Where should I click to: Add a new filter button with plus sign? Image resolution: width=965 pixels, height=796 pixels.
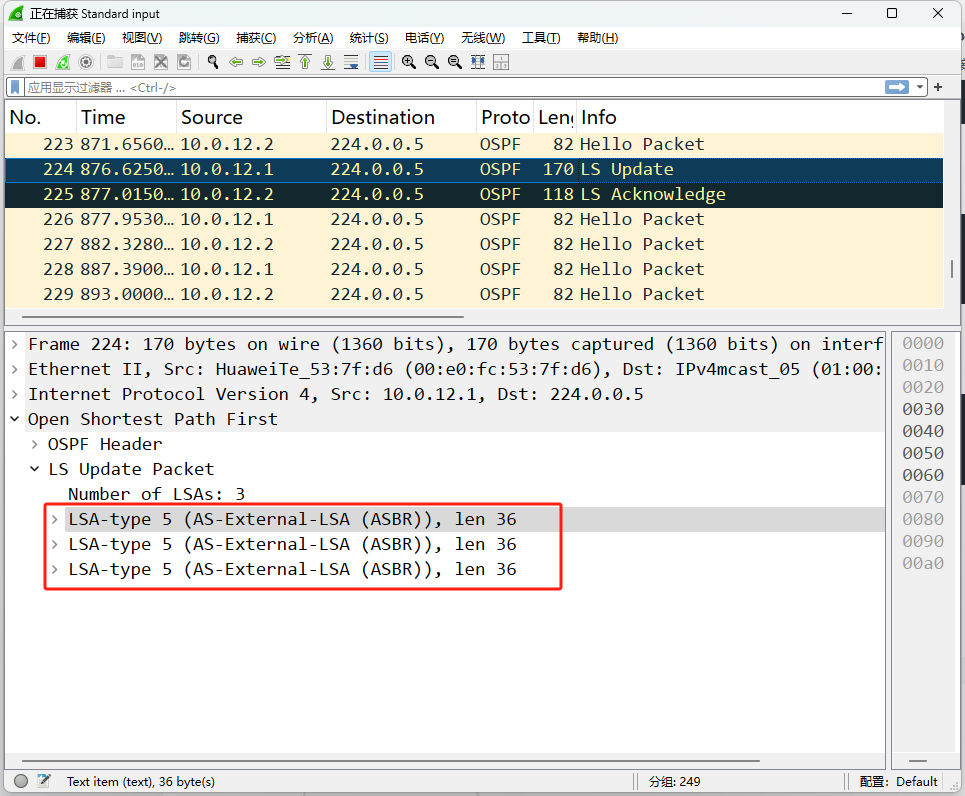click(x=937, y=86)
